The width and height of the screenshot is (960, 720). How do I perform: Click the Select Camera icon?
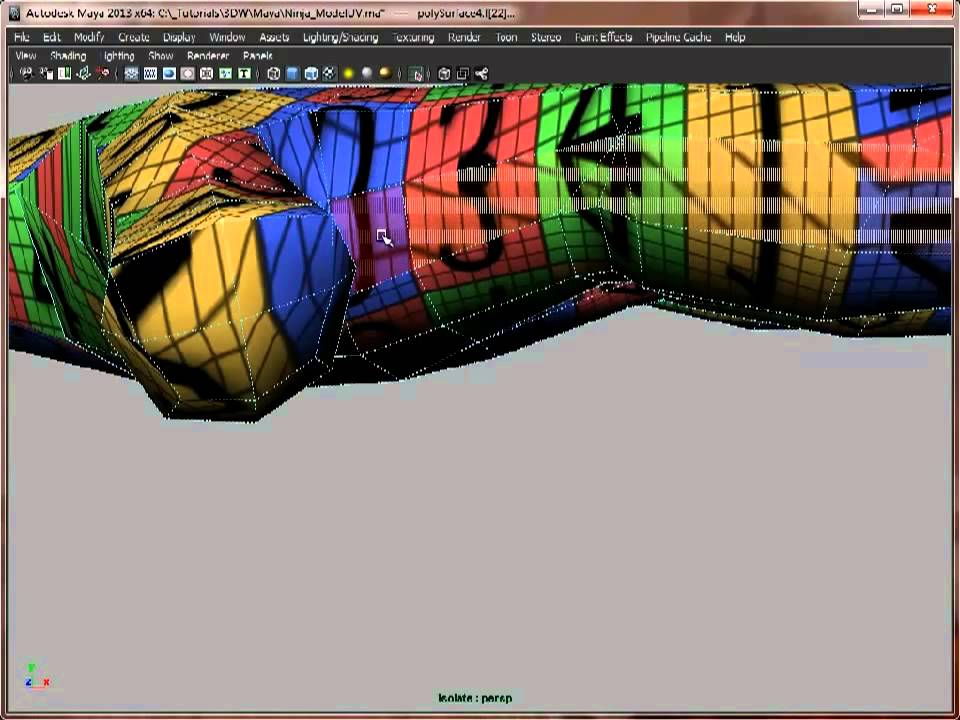tap(26, 74)
